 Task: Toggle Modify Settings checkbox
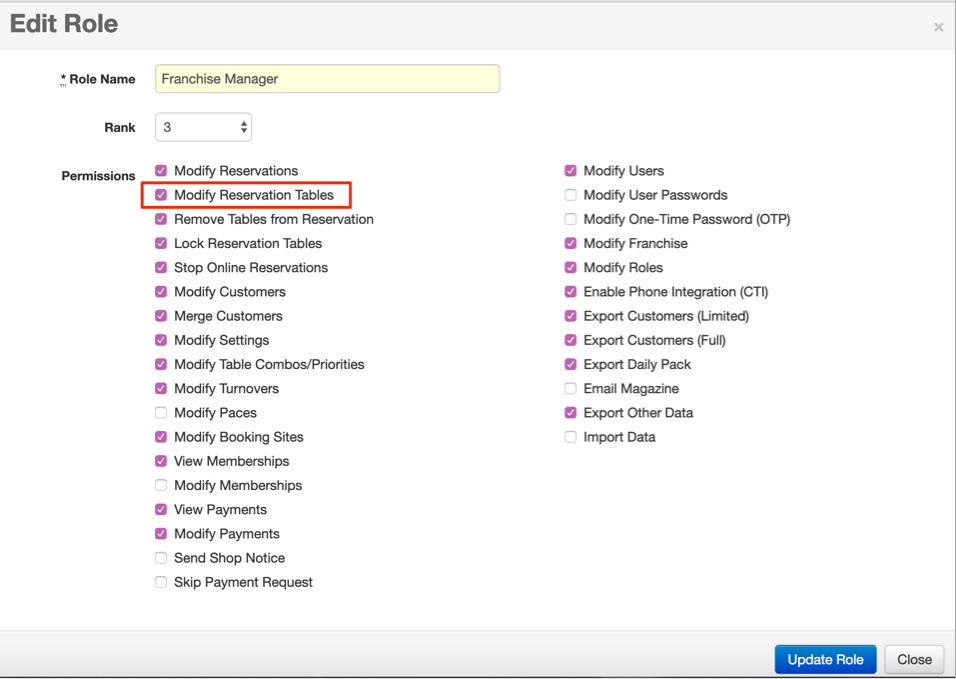(161, 340)
